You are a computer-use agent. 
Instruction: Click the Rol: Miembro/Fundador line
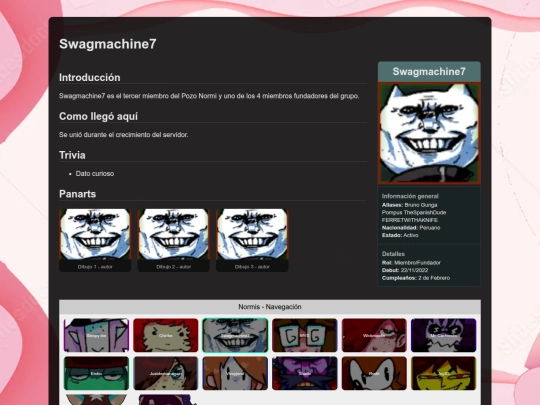point(411,263)
